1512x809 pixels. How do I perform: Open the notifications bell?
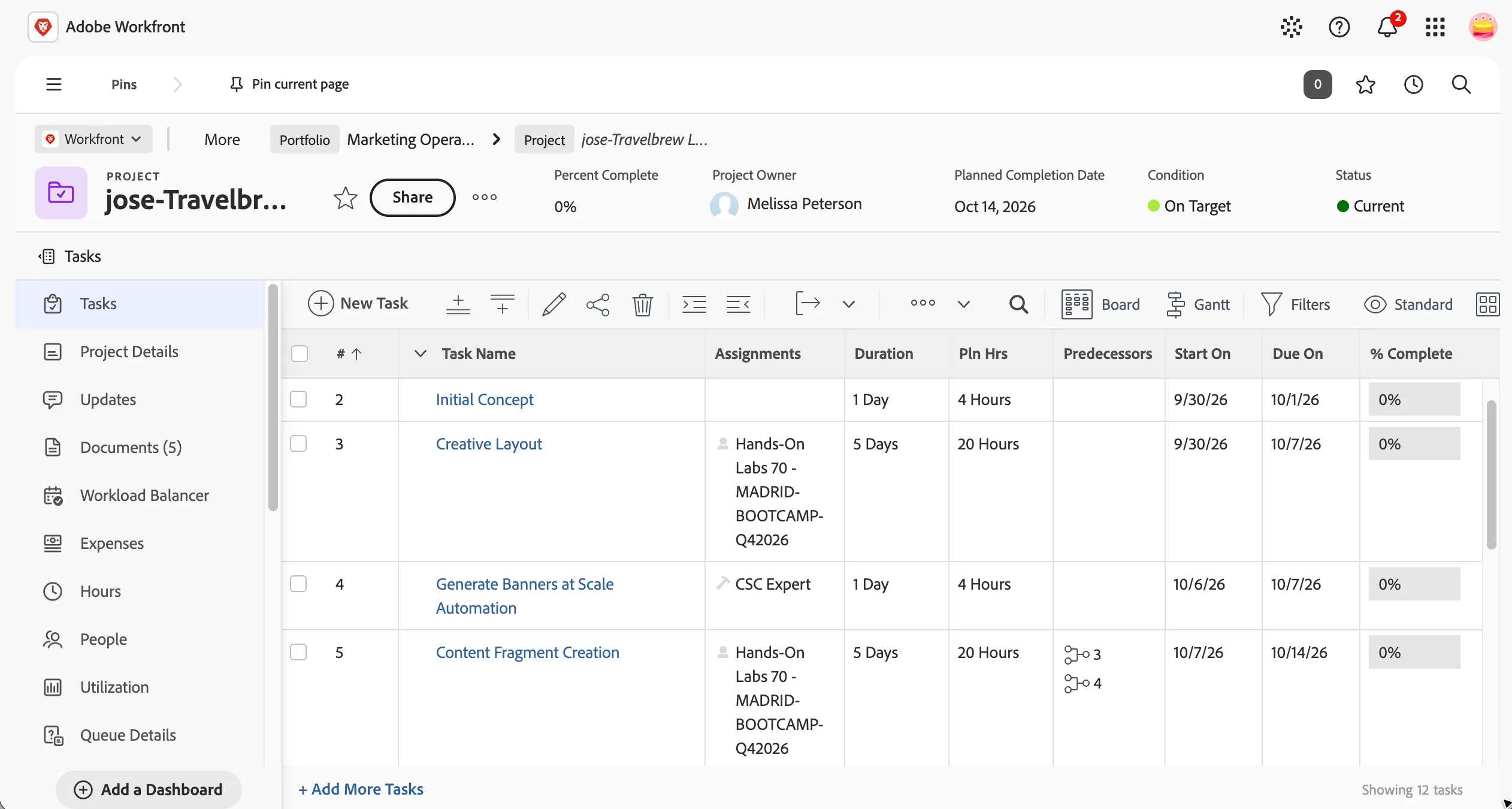pyautogui.click(x=1387, y=27)
